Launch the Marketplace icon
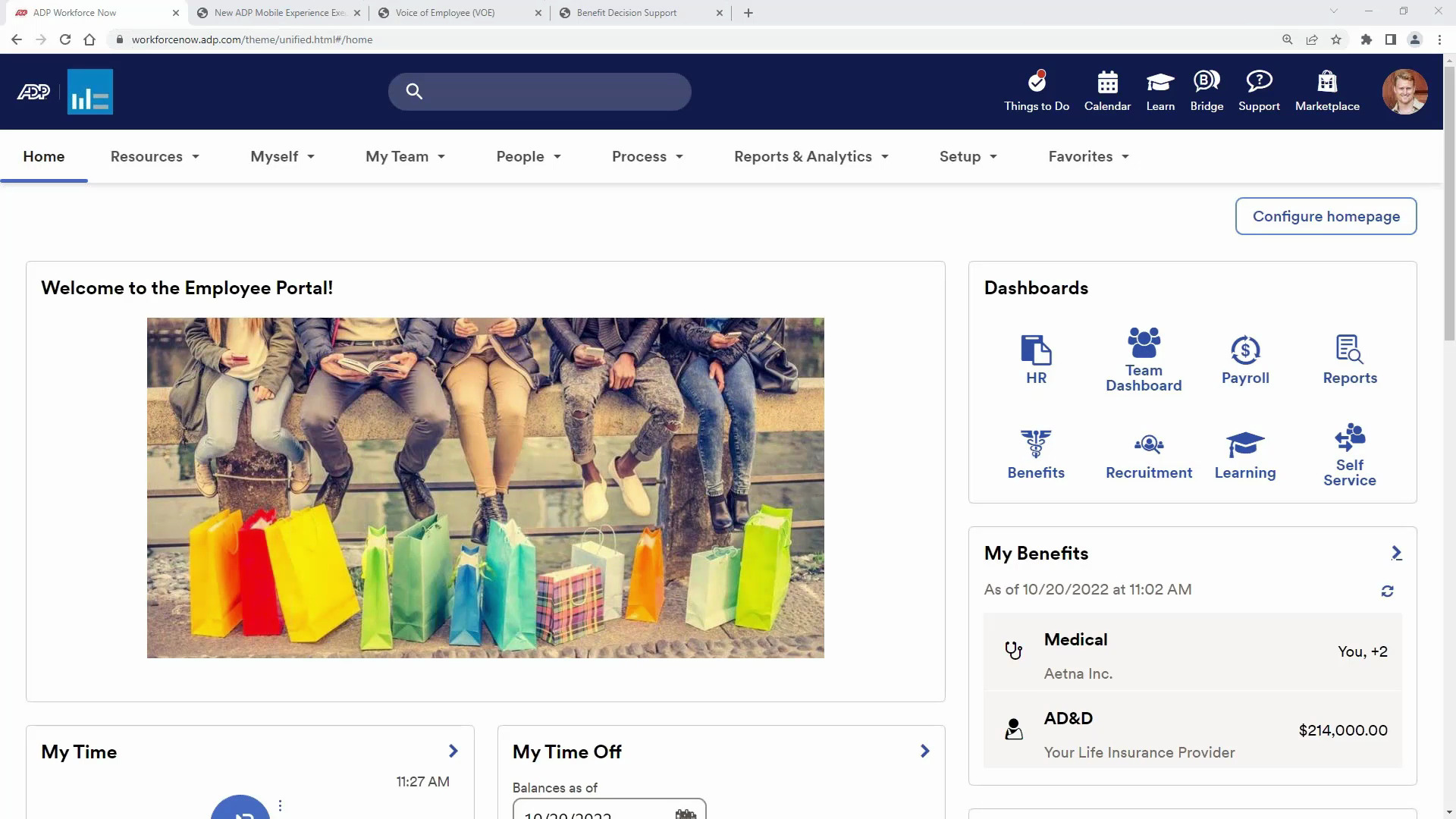Screen dimensions: 1456x819 tap(1326, 91)
